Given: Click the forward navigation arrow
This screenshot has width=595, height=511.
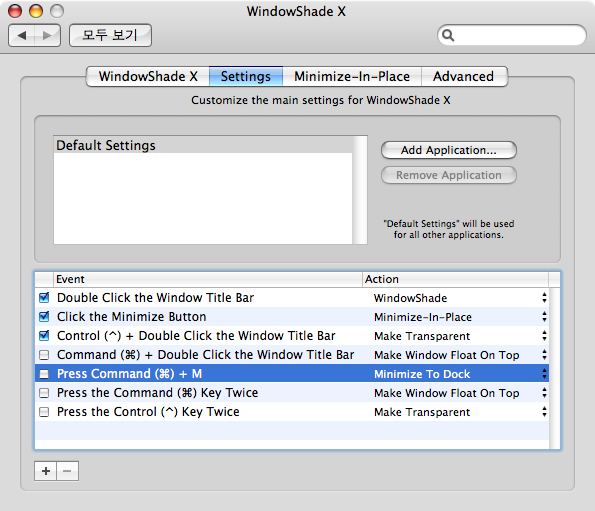Looking at the screenshot, I should pyautogui.click(x=47, y=36).
